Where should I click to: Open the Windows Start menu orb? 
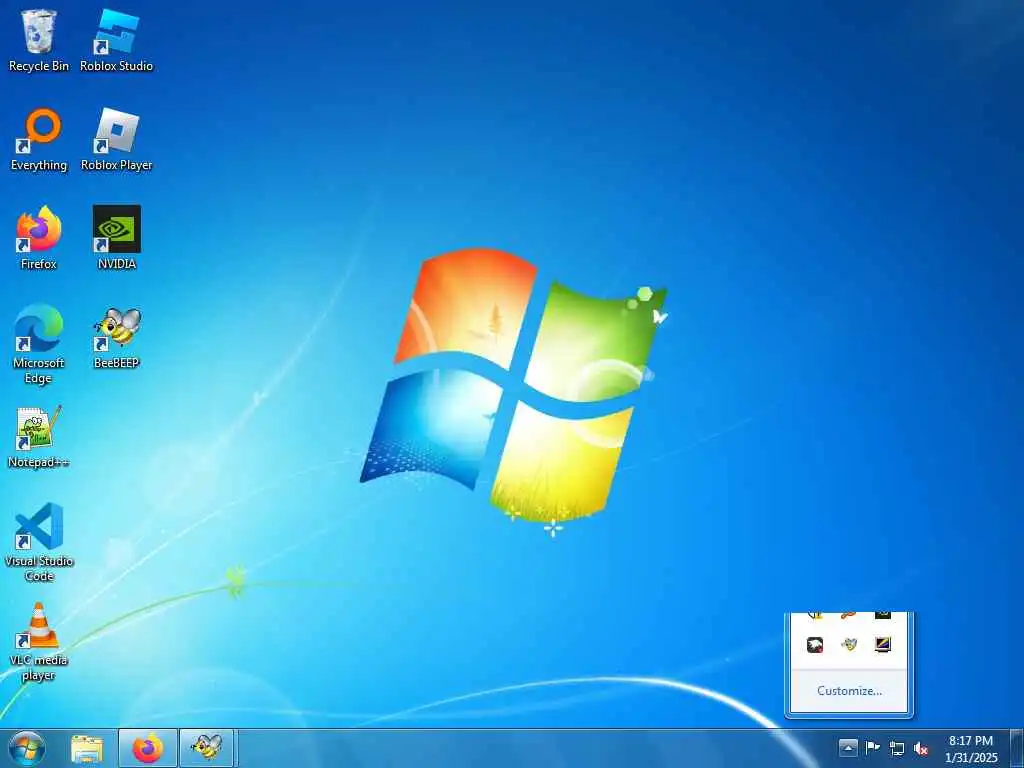coord(27,749)
